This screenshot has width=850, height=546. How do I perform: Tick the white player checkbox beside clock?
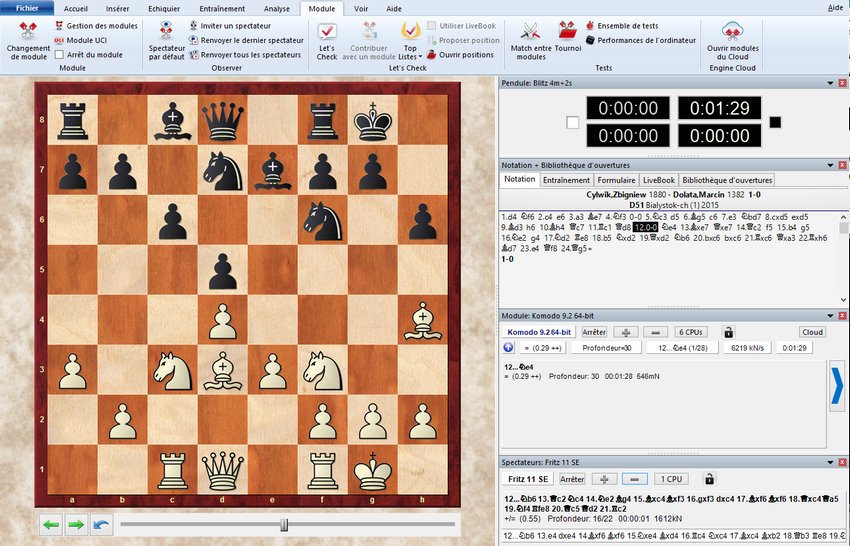[572, 122]
